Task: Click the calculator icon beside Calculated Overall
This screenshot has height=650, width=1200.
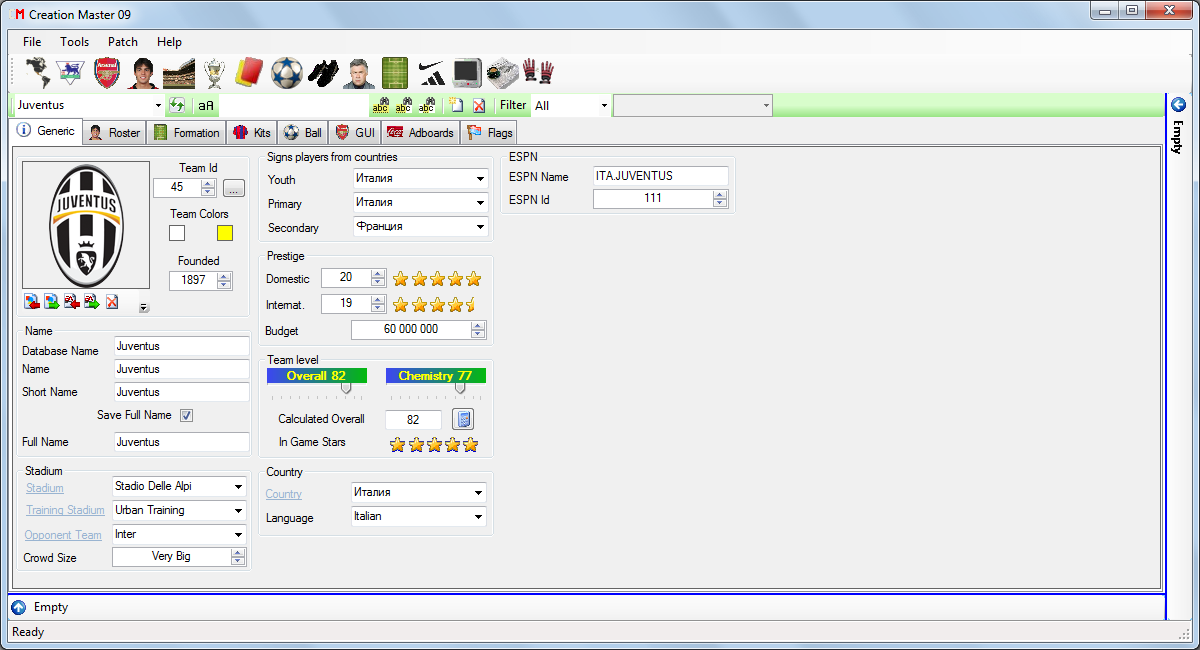Action: (x=462, y=419)
